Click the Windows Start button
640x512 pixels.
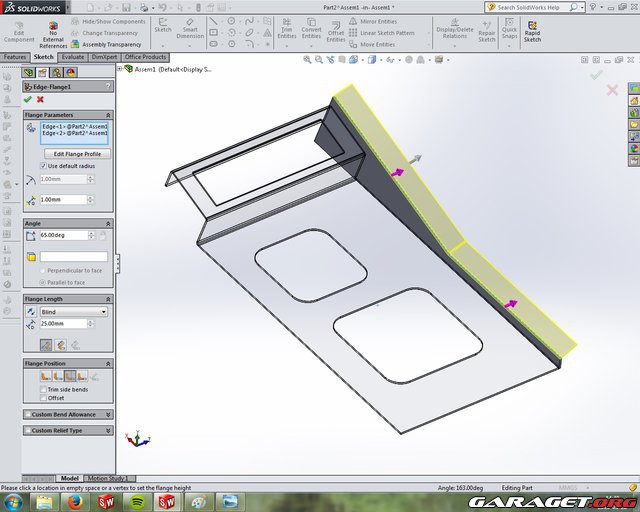click(x=12, y=501)
